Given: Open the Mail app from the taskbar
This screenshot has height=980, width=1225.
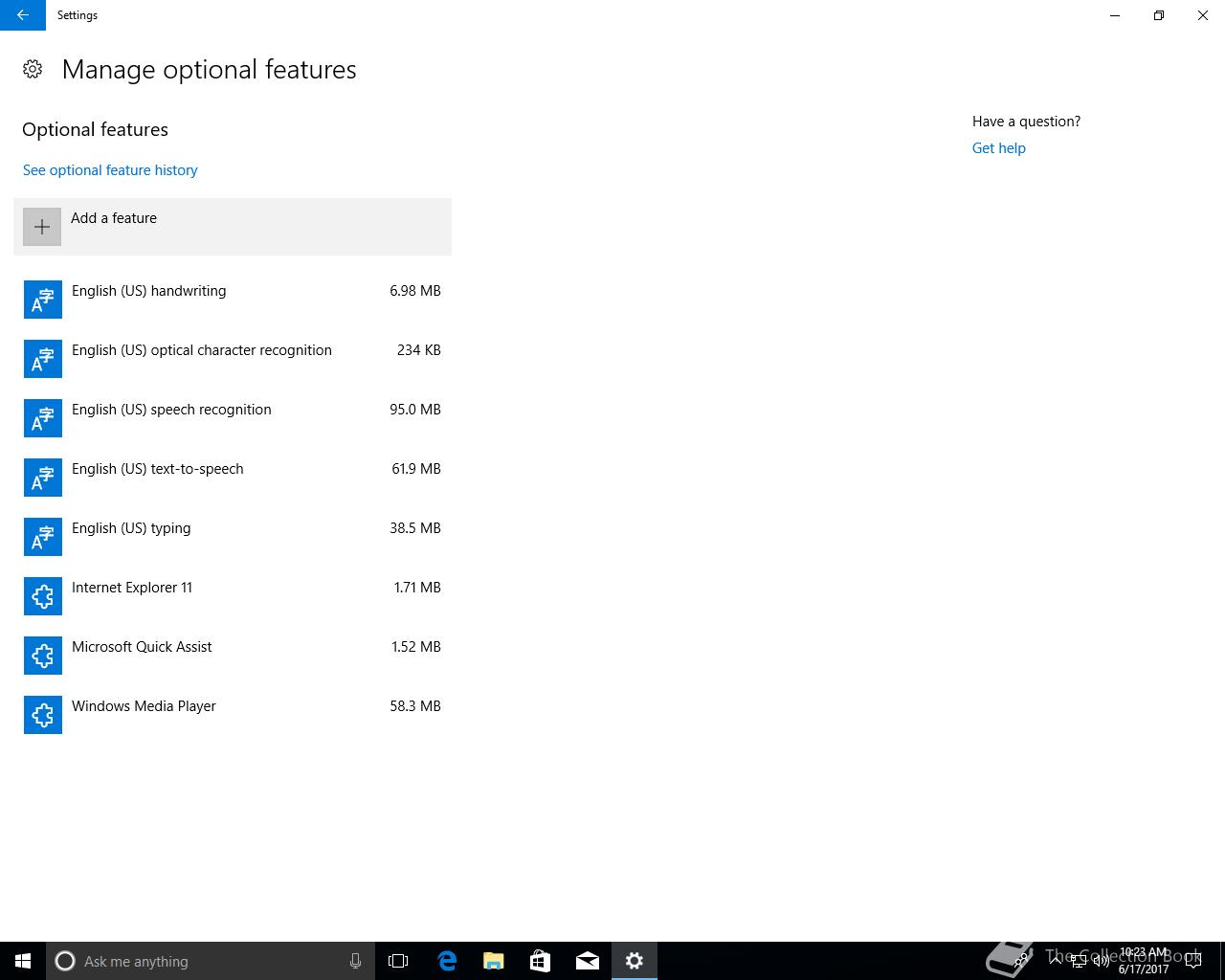Looking at the screenshot, I should coord(587,961).
